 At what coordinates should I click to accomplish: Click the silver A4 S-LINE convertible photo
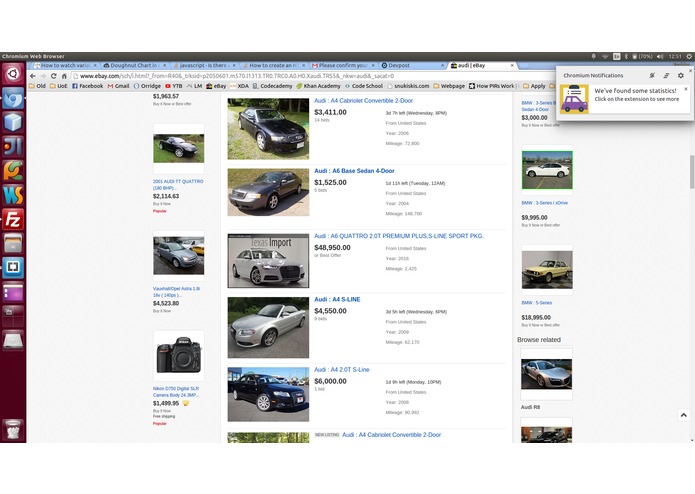[268, 327]
